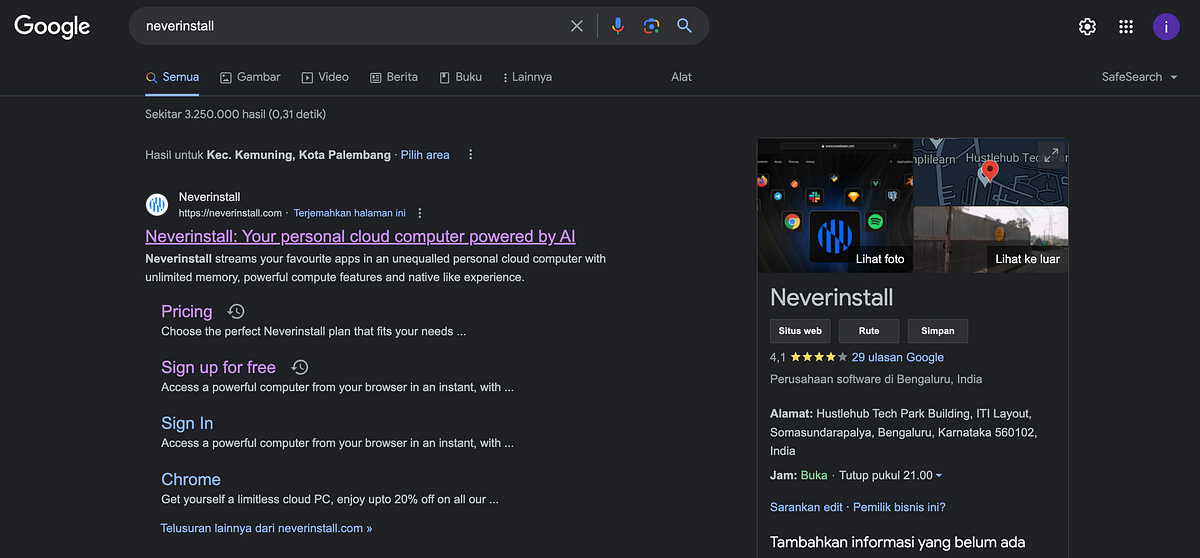This screenshot has width=1200, height=558.
Task: Clear the search box with X icon
Action: point(577,26)
